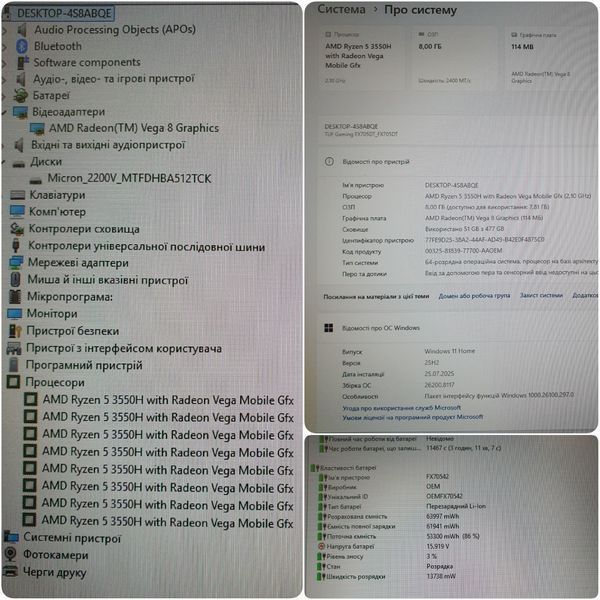Open Умови ліцензії на програмний продукт Microsoft
The image size is (600, 600).
click(x=412, y=417)
